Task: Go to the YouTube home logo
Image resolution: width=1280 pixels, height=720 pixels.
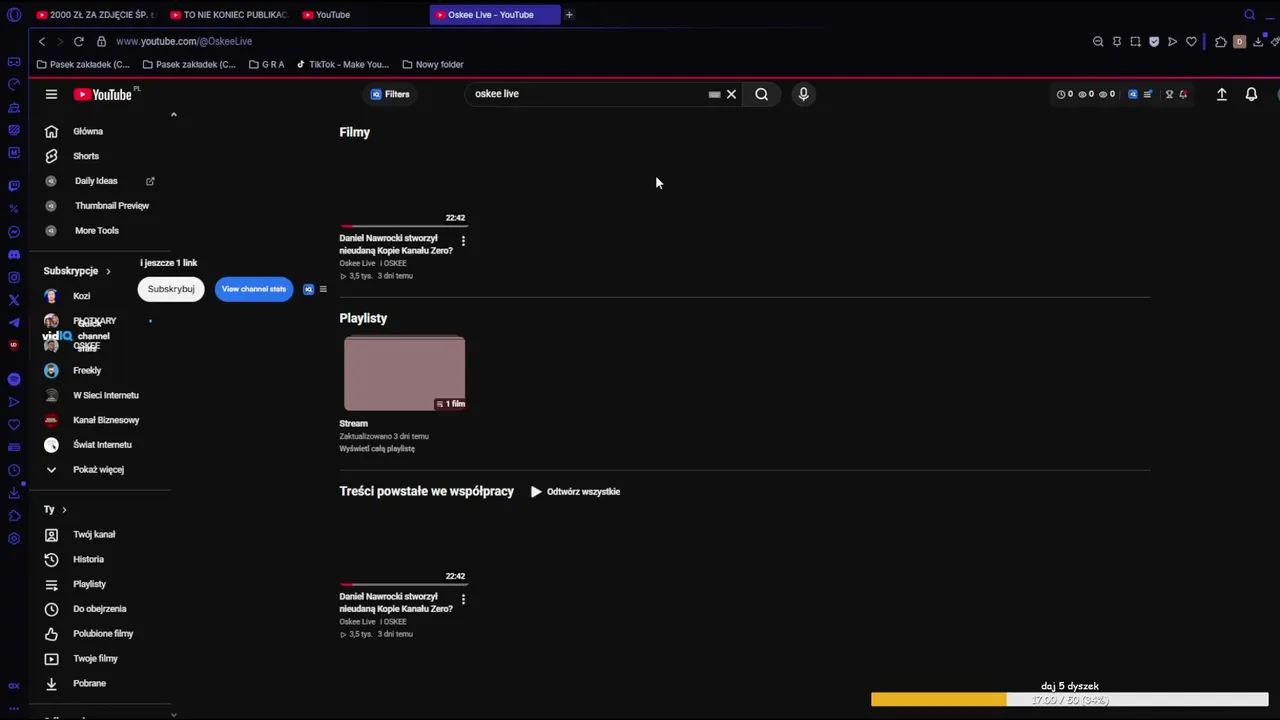Action: tap(103, 94)
